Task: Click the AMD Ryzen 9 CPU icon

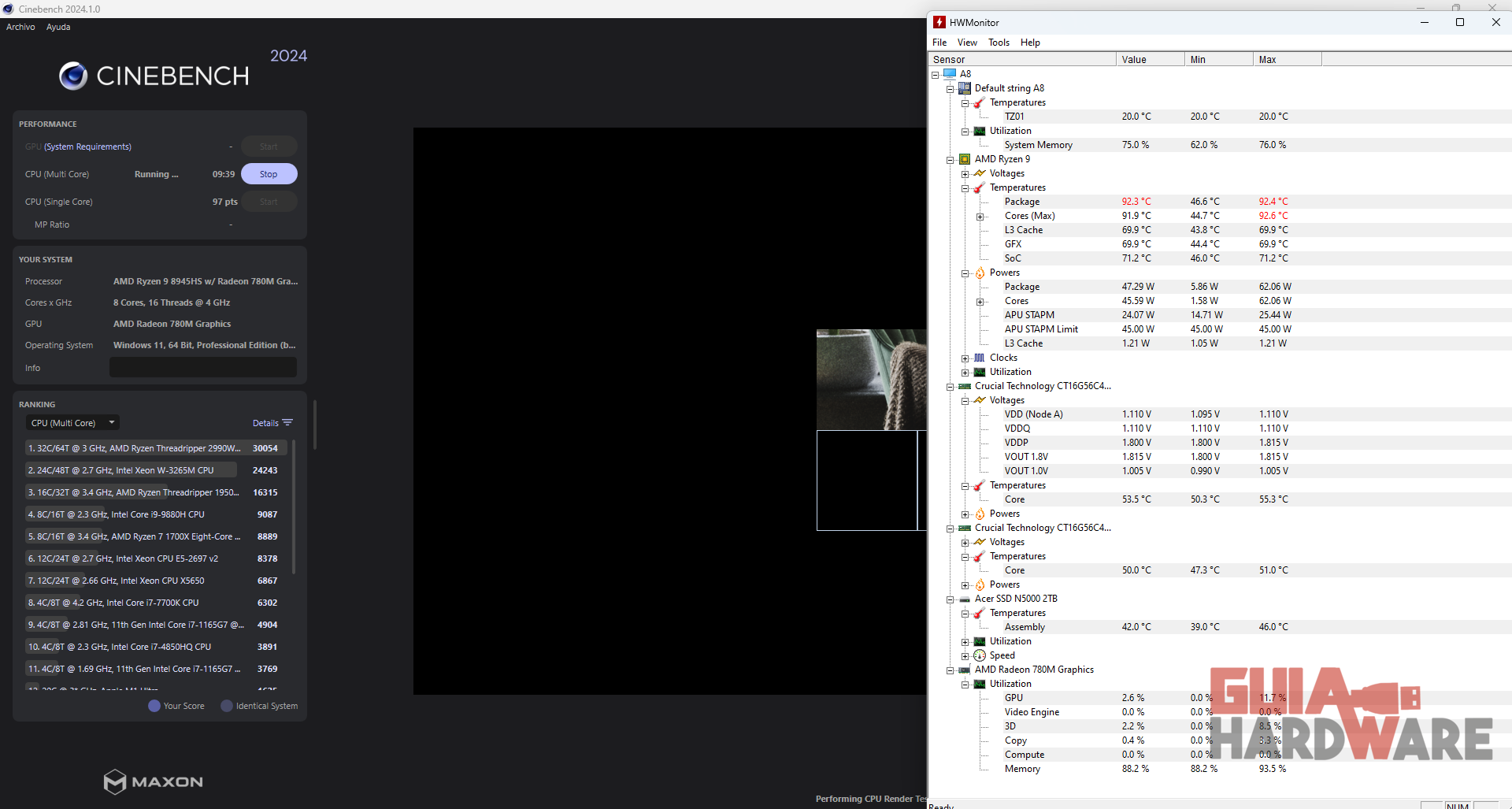Action: point(965,159)
